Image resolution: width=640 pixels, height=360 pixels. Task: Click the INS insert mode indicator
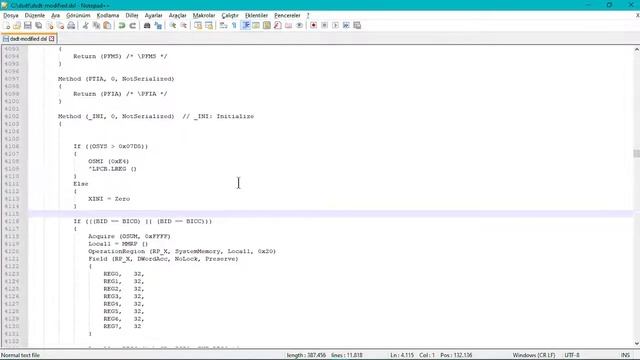(625, 355)
